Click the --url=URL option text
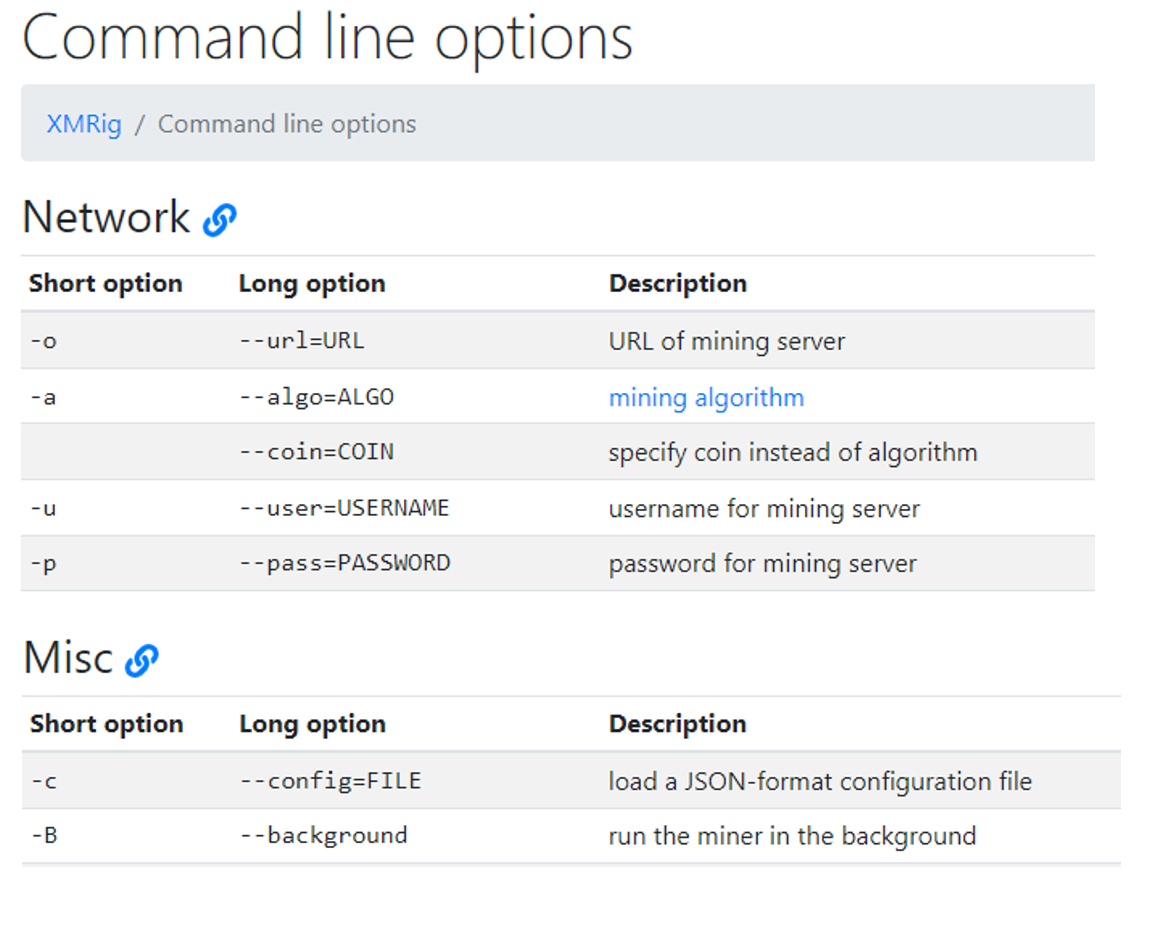The width and height of the screenshot is (1151, 925). click(x=302, y=341)
